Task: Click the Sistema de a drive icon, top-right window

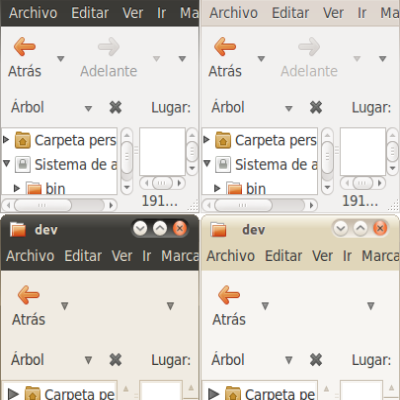Action: tap(223, 164)
